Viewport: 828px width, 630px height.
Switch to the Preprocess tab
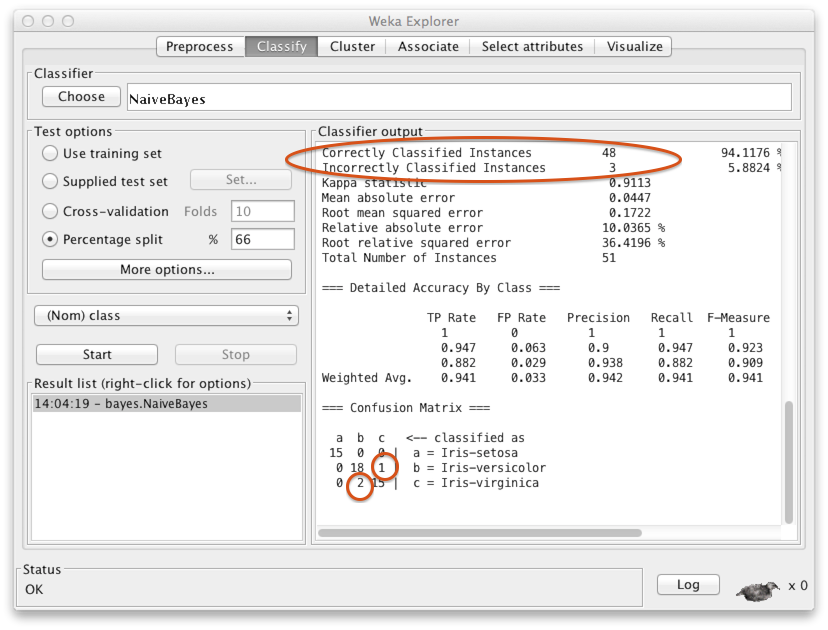tap(199, 46)
